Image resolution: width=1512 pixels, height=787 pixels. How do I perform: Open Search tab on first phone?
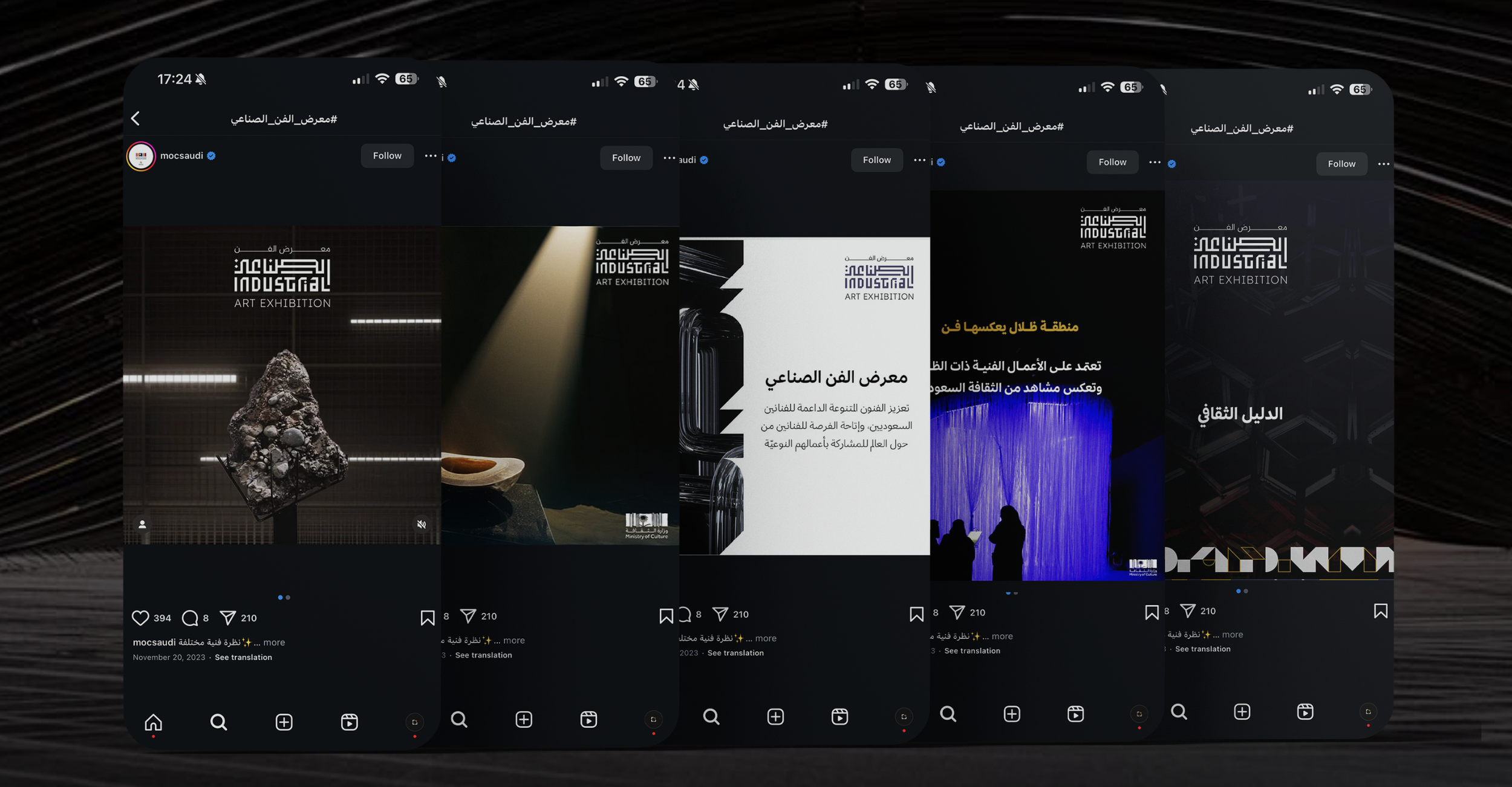218,722
